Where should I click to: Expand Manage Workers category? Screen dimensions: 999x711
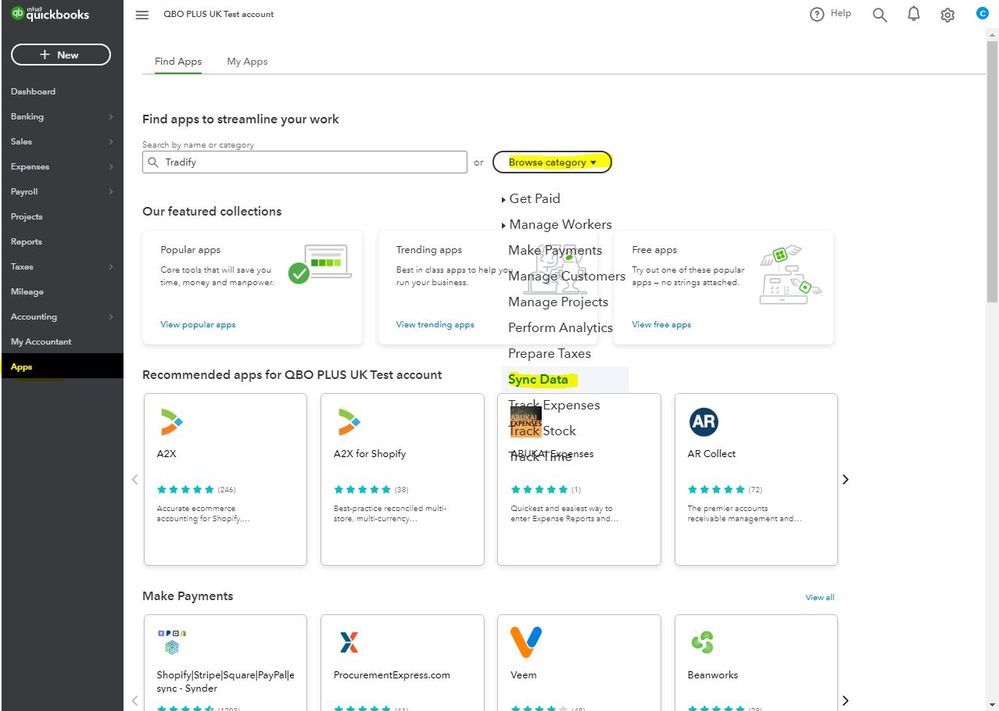click(556, 225)
